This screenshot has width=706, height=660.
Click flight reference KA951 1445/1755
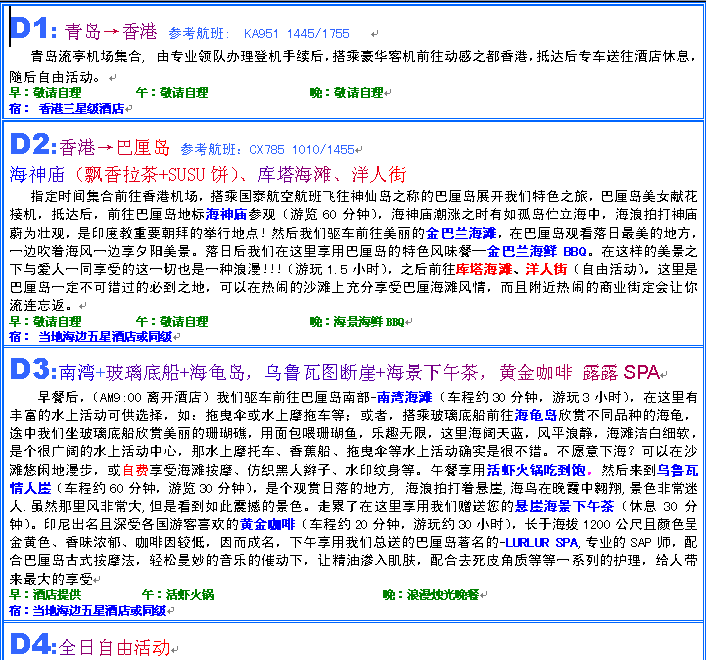[x=297, y=34]
